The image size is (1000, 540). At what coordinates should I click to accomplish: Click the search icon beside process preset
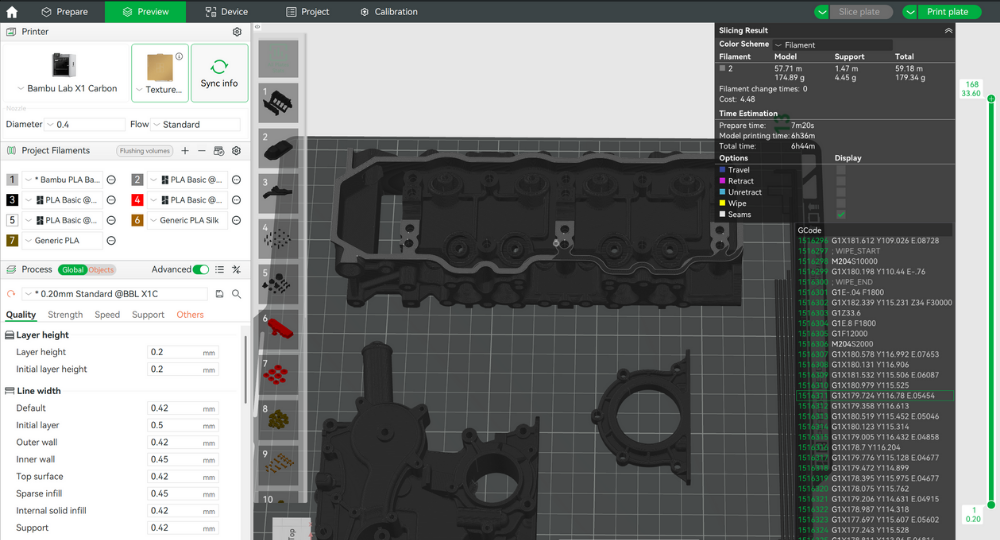tap(237, 294)
